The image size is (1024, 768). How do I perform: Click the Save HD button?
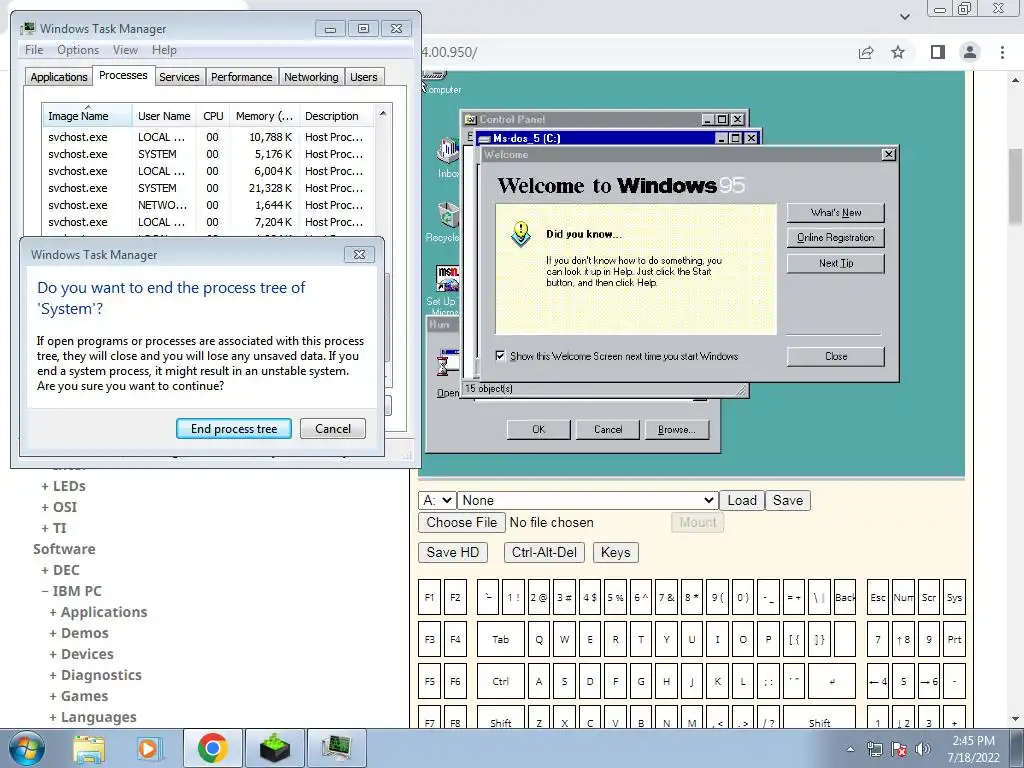(x=453, y=552)
